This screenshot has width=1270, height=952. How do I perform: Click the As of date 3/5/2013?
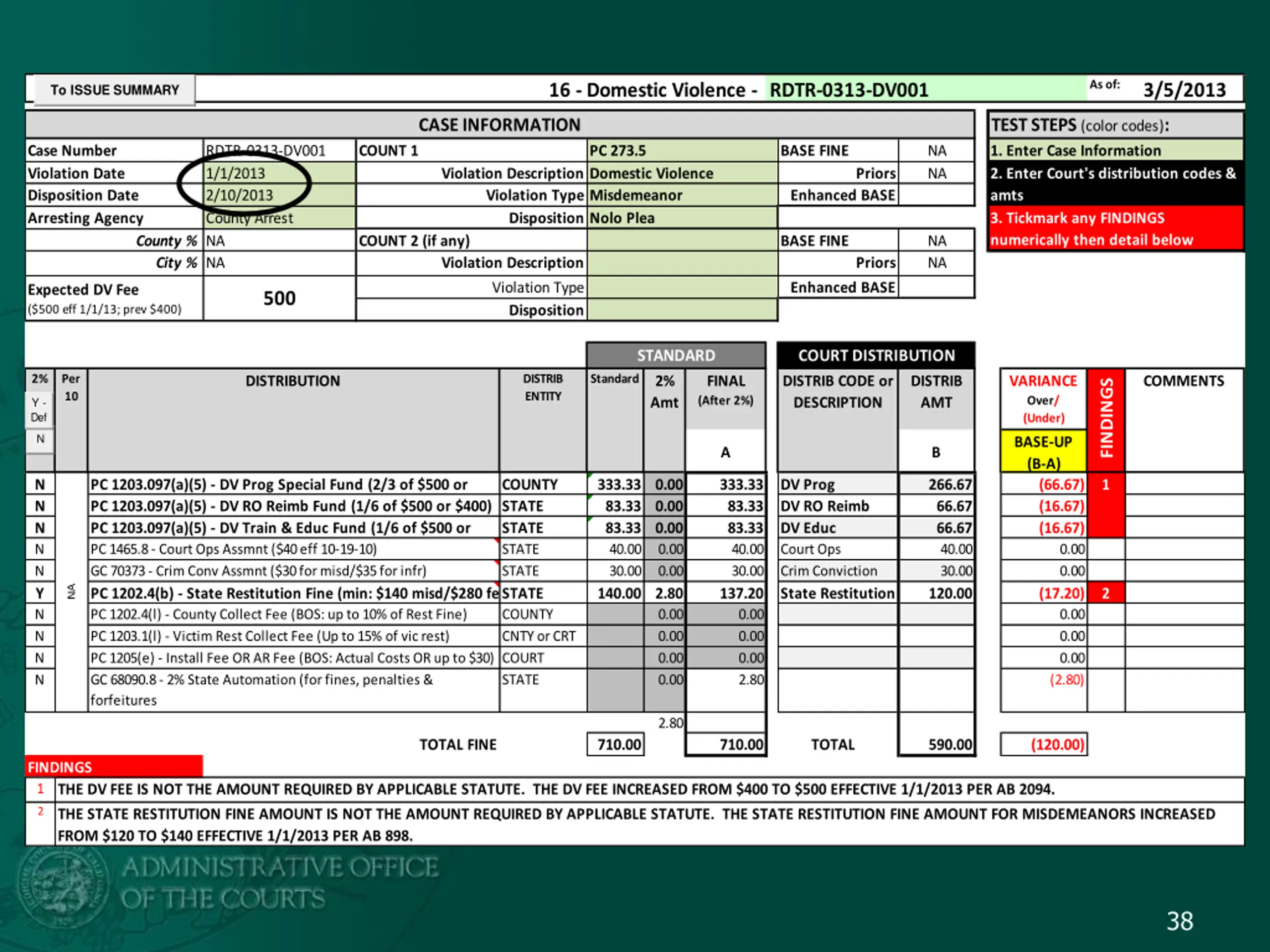1184,90
